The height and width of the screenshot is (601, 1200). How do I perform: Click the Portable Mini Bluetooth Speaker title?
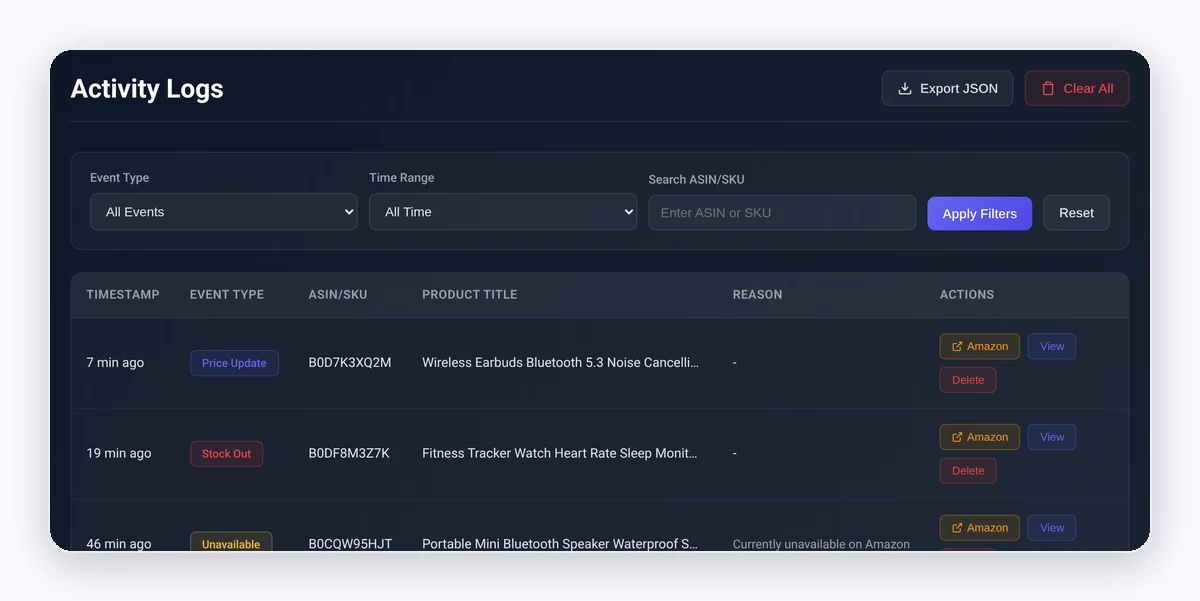pos(560,544)
